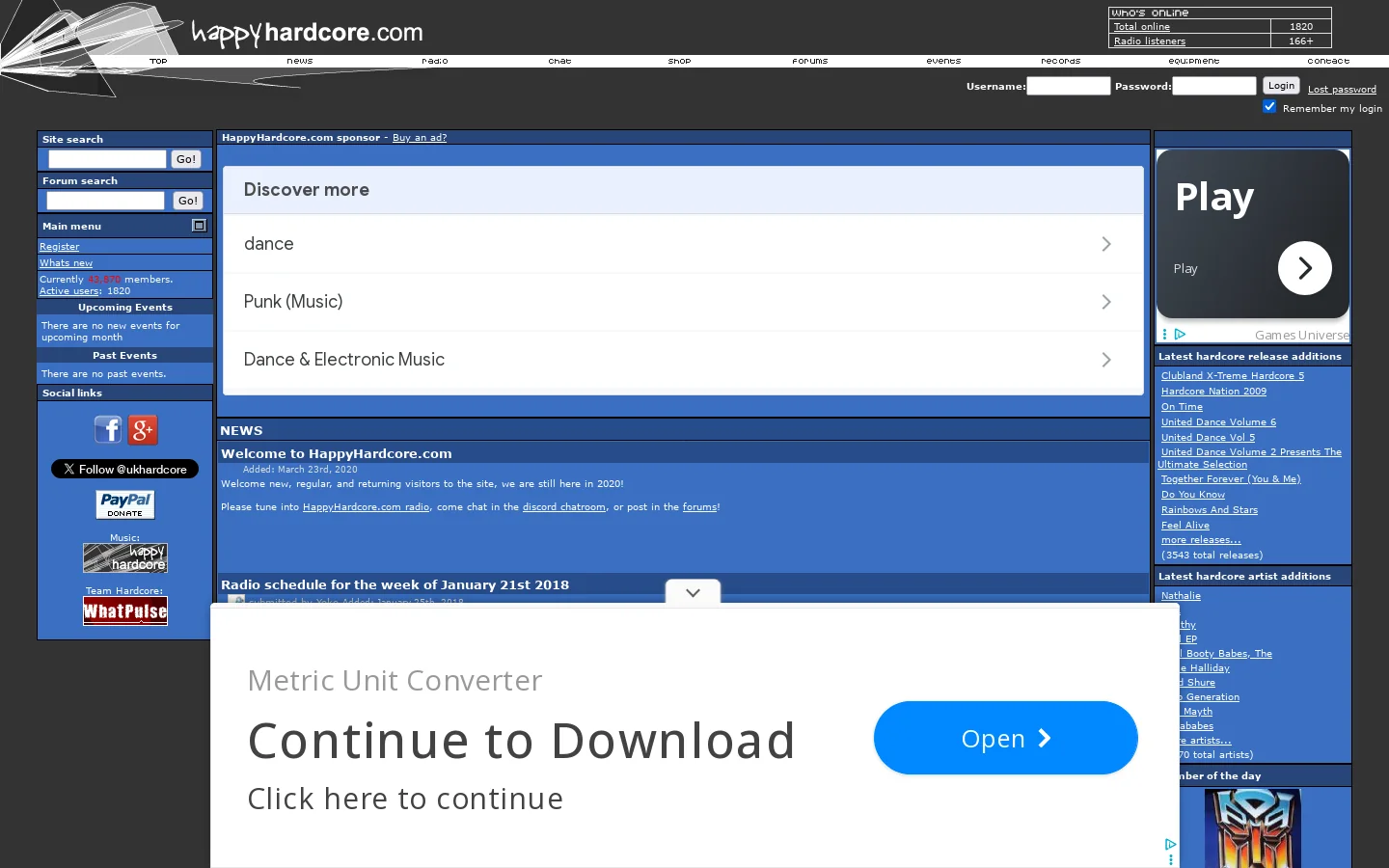Open the Buy an ad? link
Screen dimensions: 1389x868
click(420, 138)
